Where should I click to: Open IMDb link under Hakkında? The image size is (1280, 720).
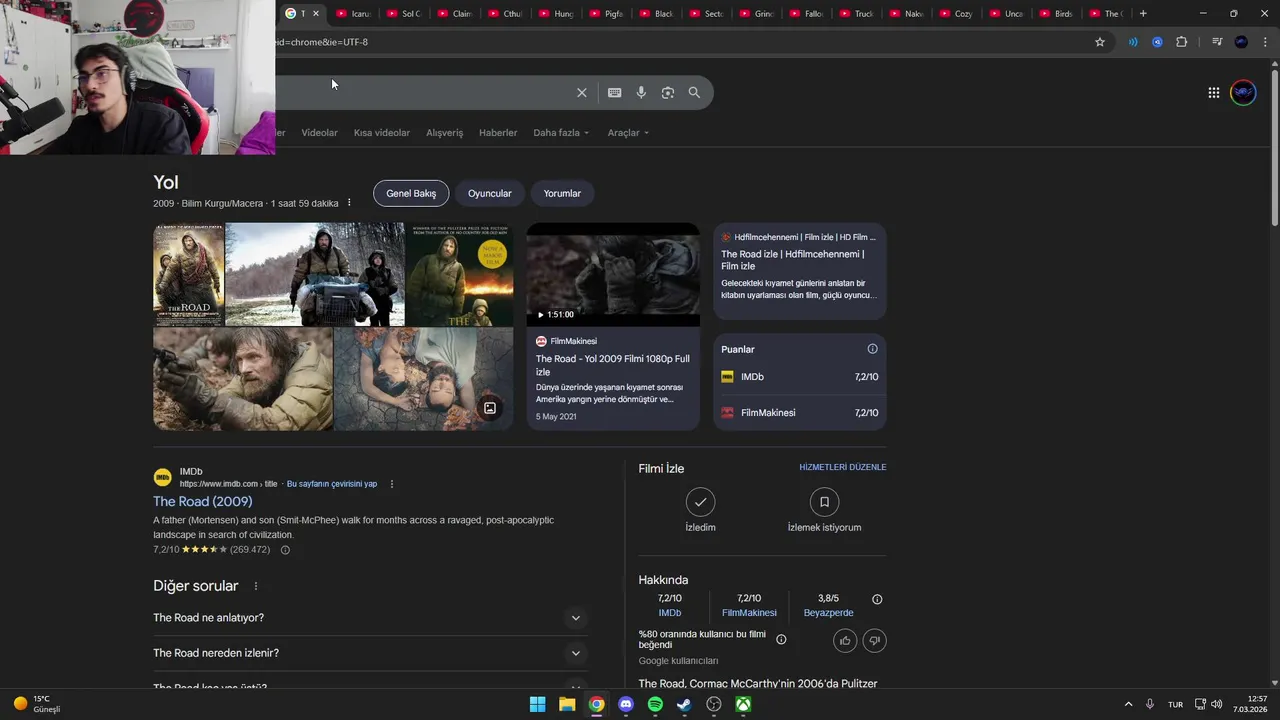pyautogui.click(x=670, y=613)
